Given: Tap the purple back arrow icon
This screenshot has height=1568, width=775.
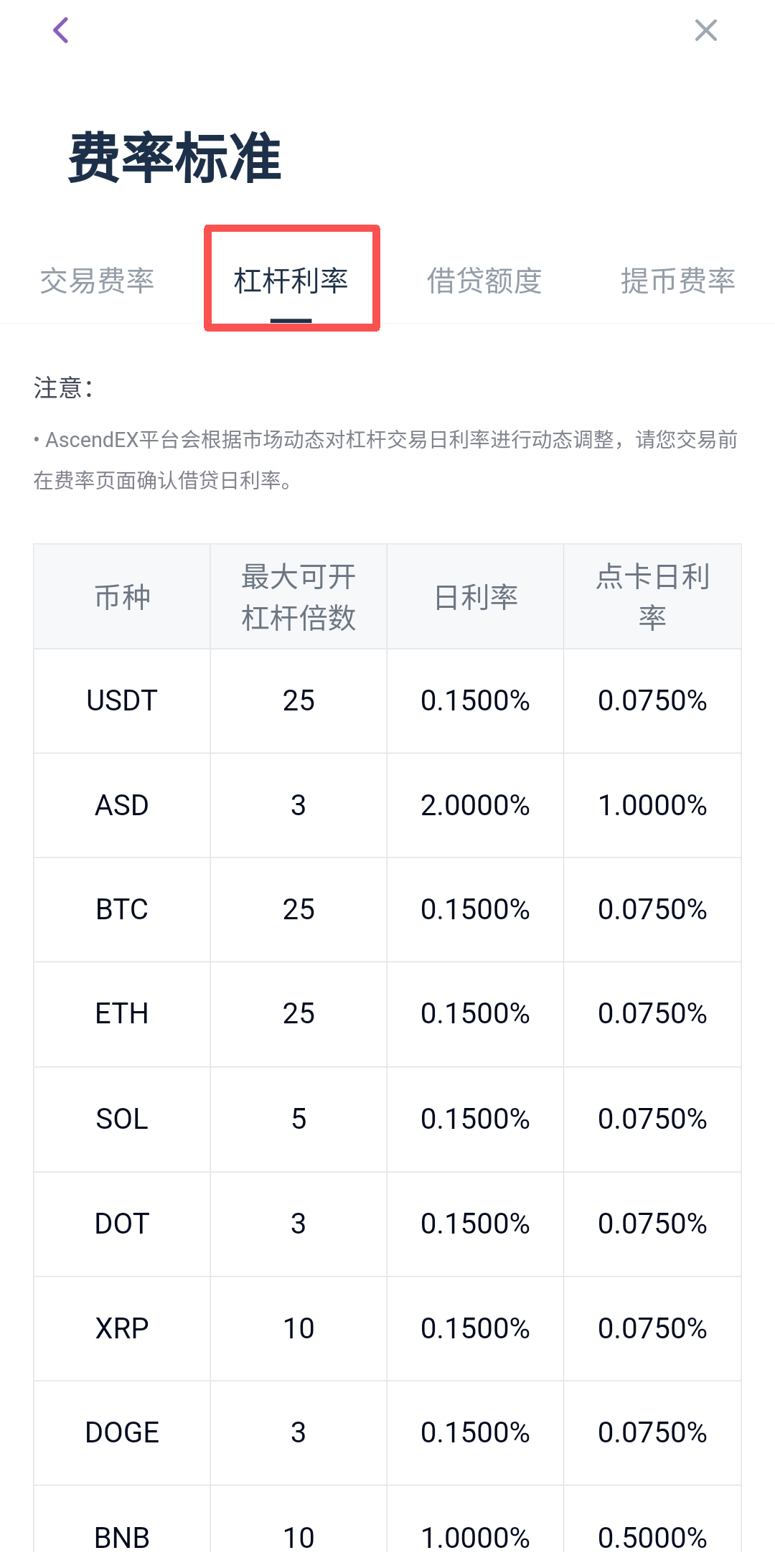Looking at the screenshot, I should pyautogui.click(x=62, y=30).
